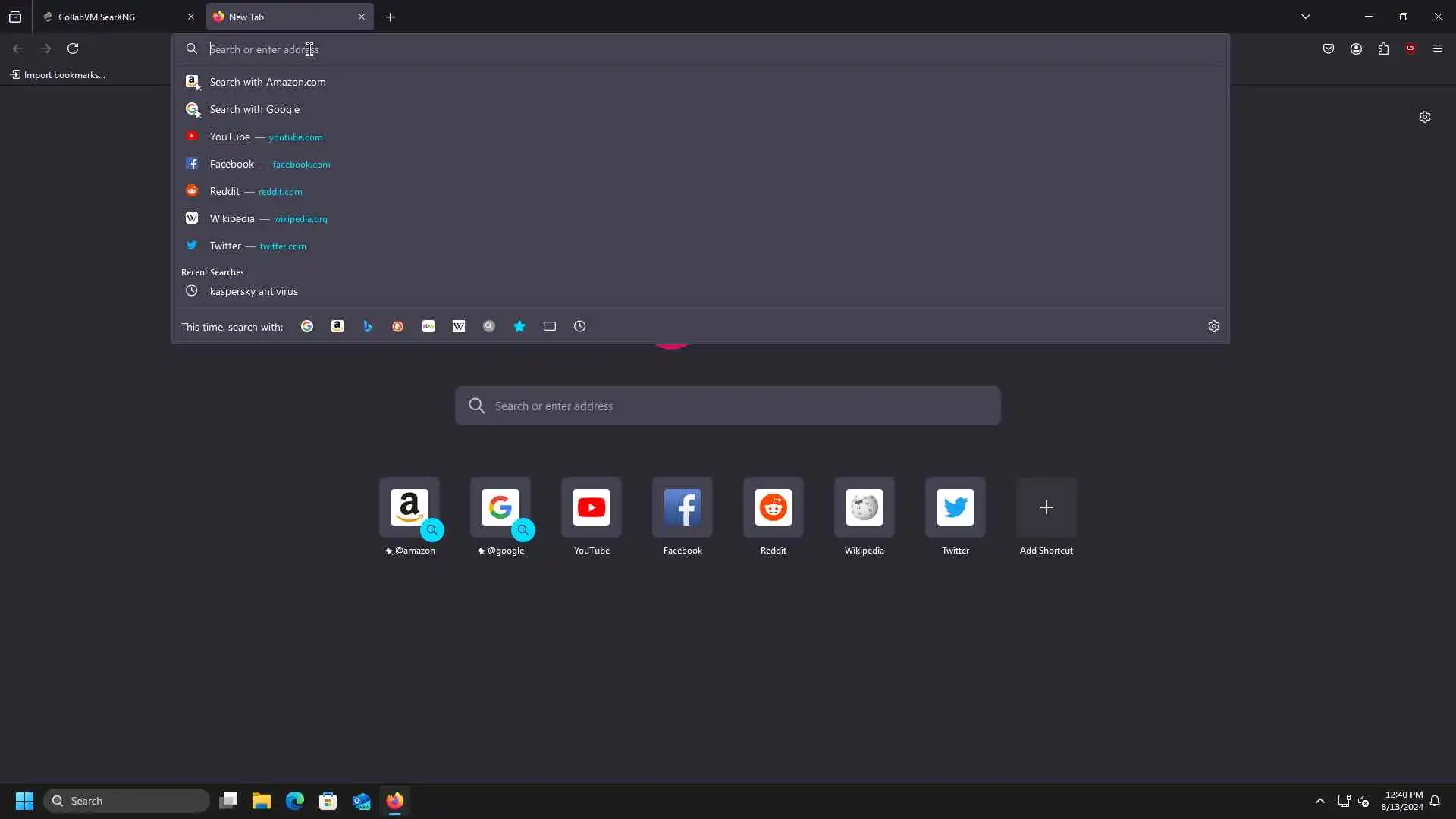Image resolution: width=1456 pixels, height=819 pixels.
Task: Search open tabs with tabs icon
Action: click(x=550, y=326)
